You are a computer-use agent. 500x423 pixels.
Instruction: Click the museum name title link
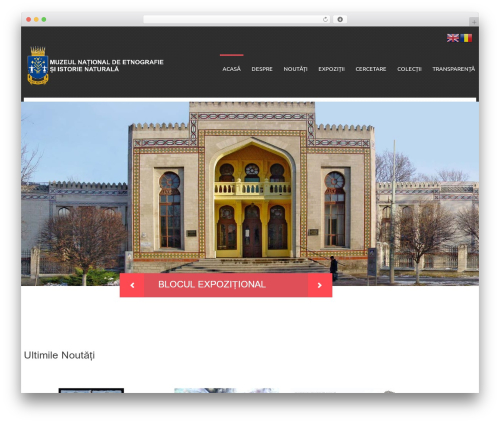(107, 66)
